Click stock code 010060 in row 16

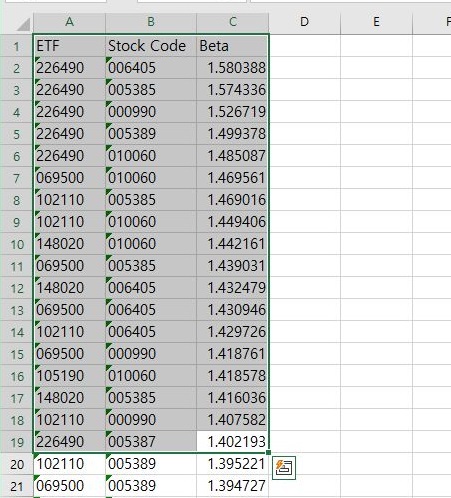(151, 376)
